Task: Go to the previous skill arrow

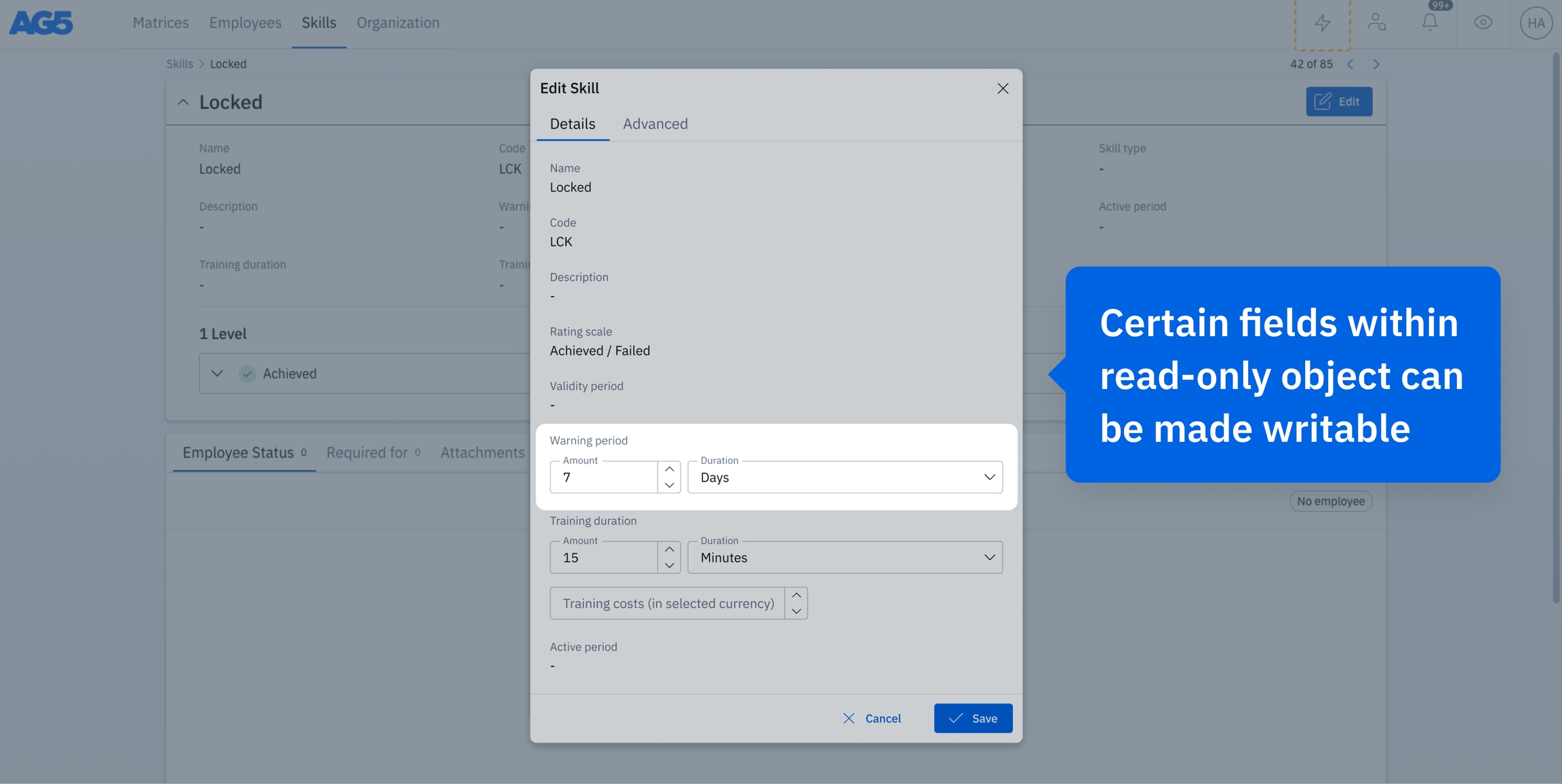Action: pyautogui.click(x=1350, y=64)
